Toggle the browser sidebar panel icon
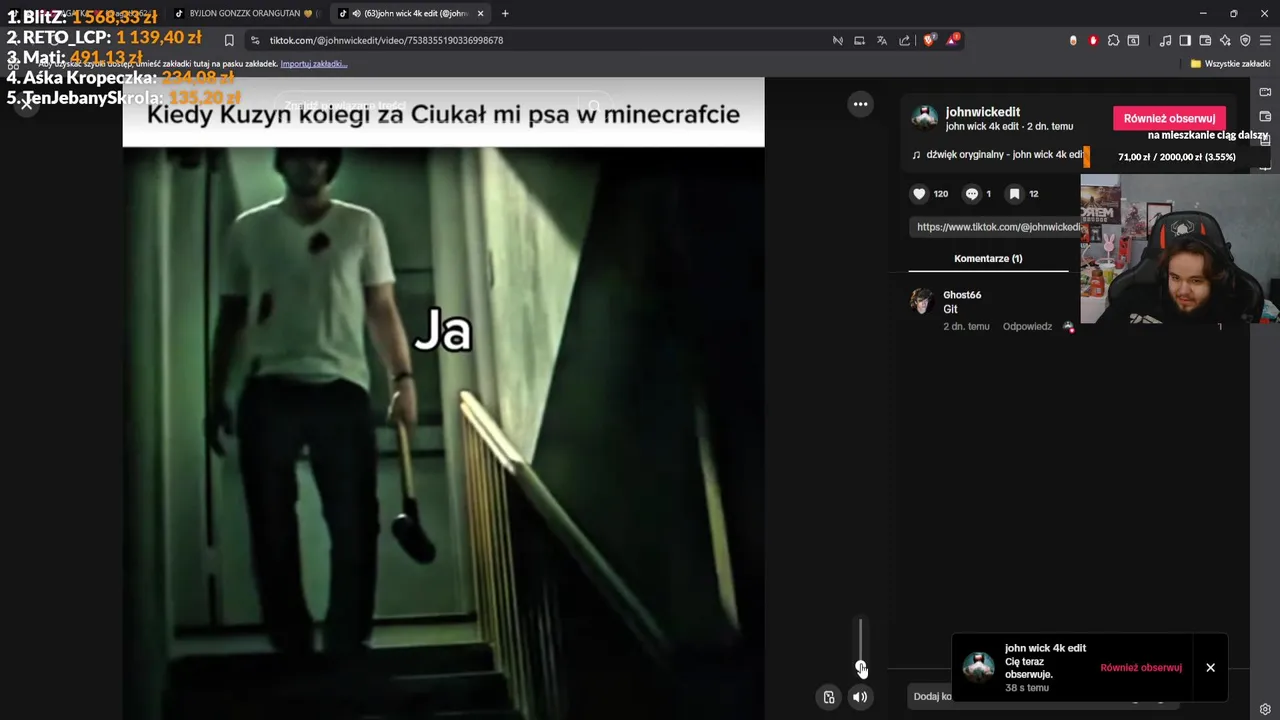The image size is (1280, 720). 1185,40
